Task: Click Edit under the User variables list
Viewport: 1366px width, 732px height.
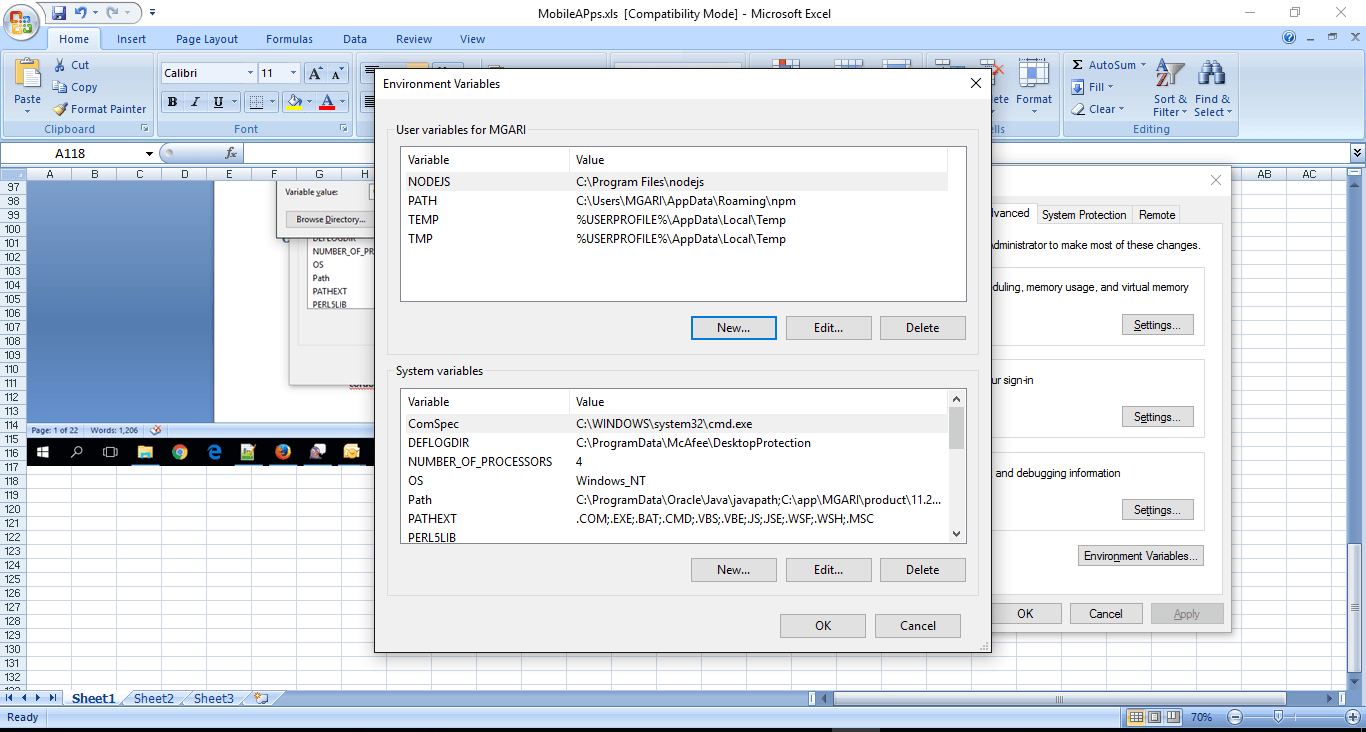Action: 829,327
